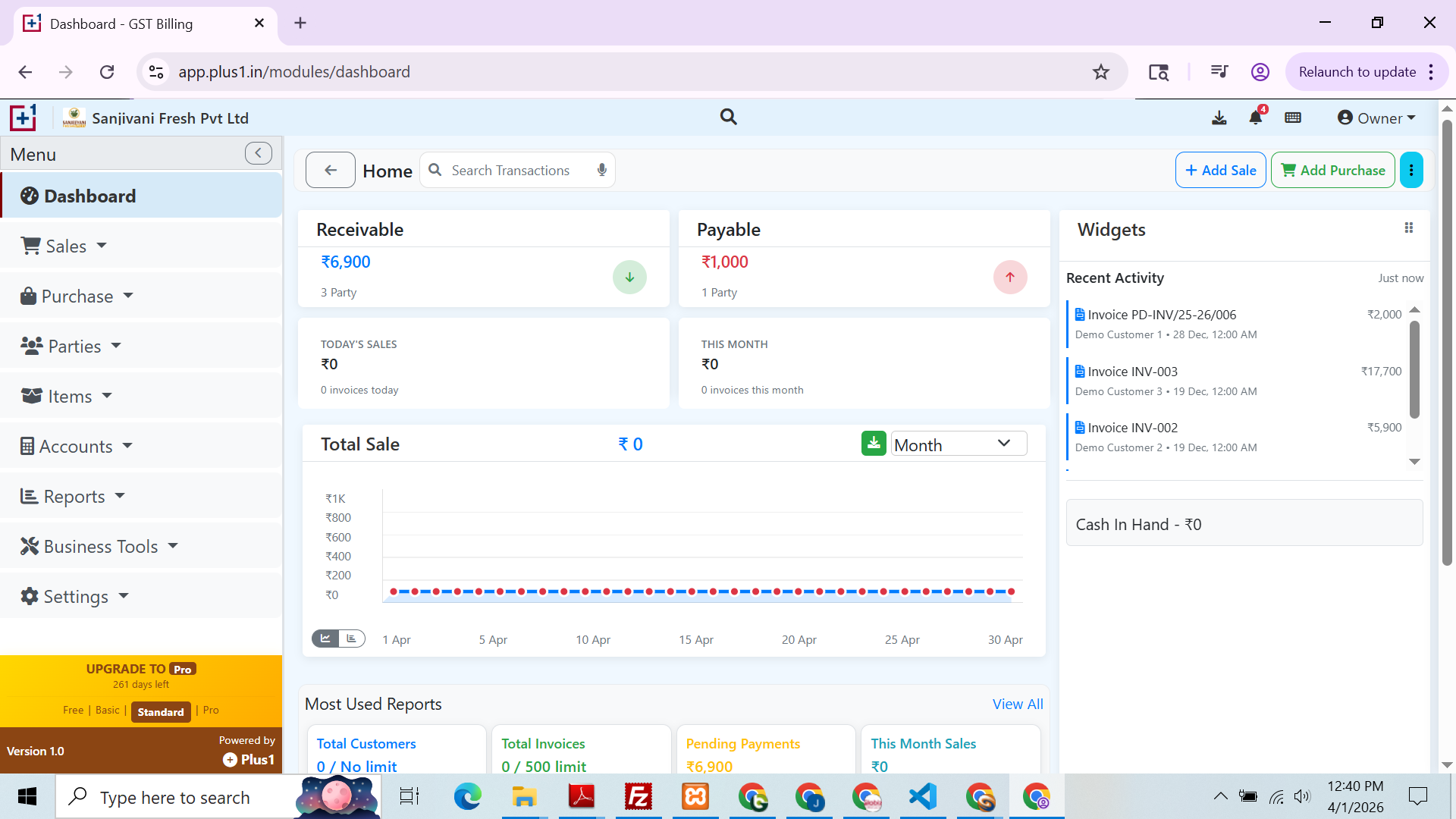Select Dashboard in the sidebar menu
The width and height of the screenshot is (1456, 819).
pos(89,196)
